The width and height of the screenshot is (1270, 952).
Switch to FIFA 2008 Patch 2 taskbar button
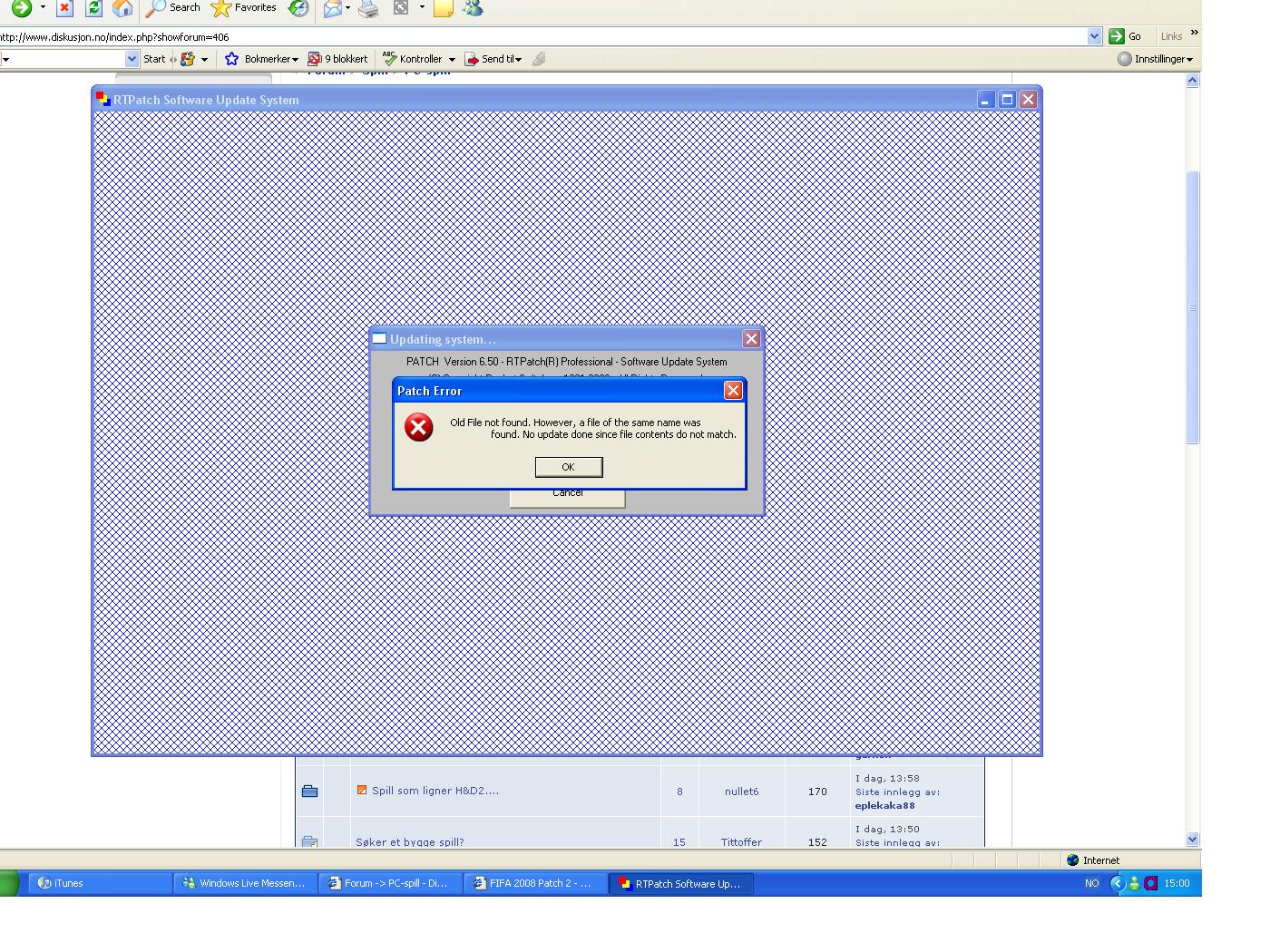point(536,883)
